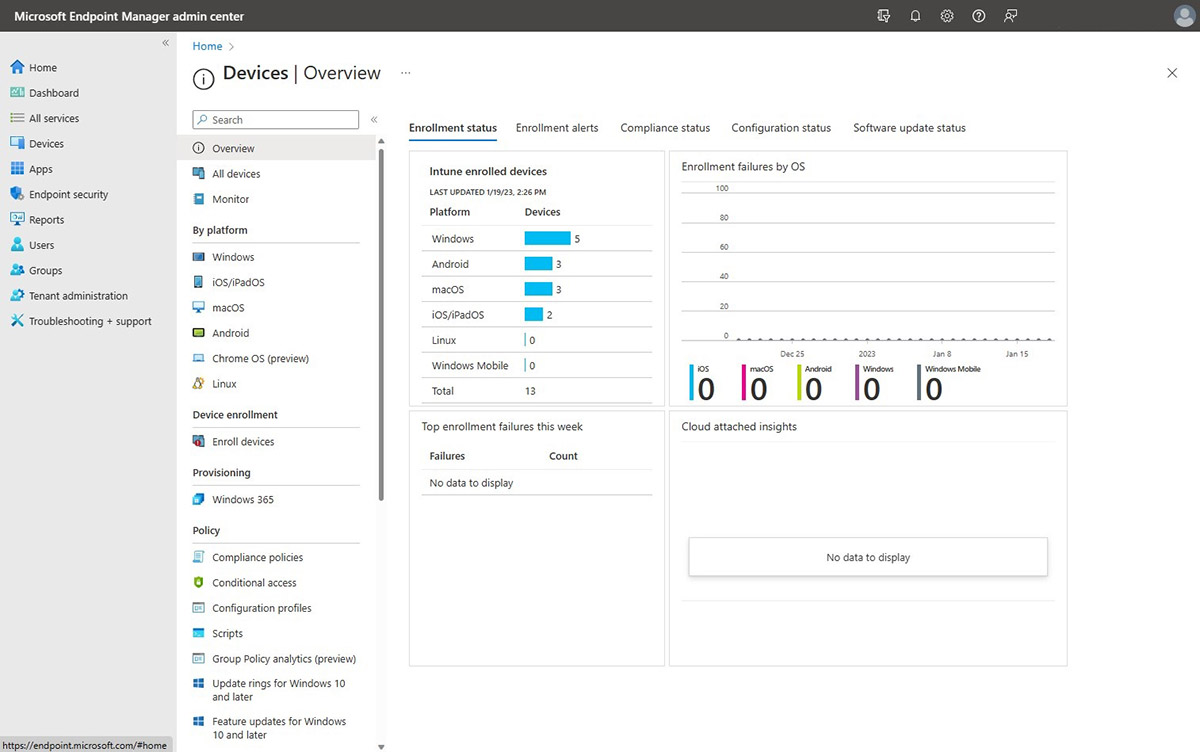Open the more options ellipsis beside Overview
Viewport: 1200px width, 752px height.
[406, 73]
